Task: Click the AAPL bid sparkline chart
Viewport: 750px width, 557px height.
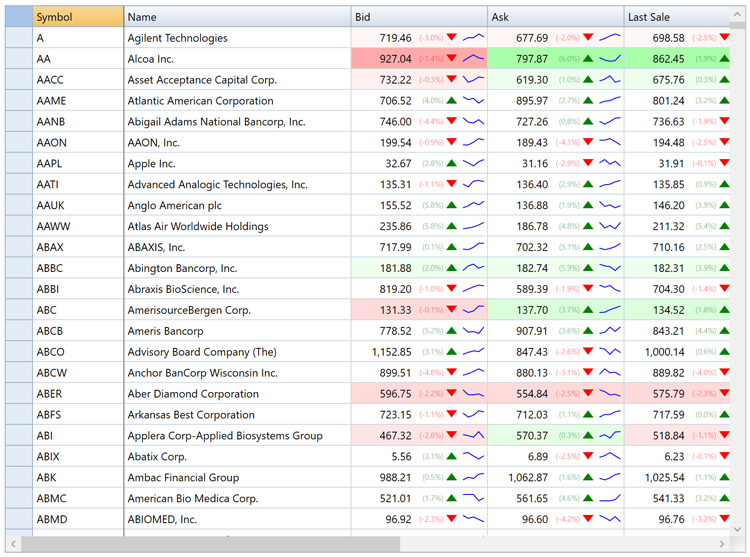Action: pyautogui.click(x=474, y=163)
